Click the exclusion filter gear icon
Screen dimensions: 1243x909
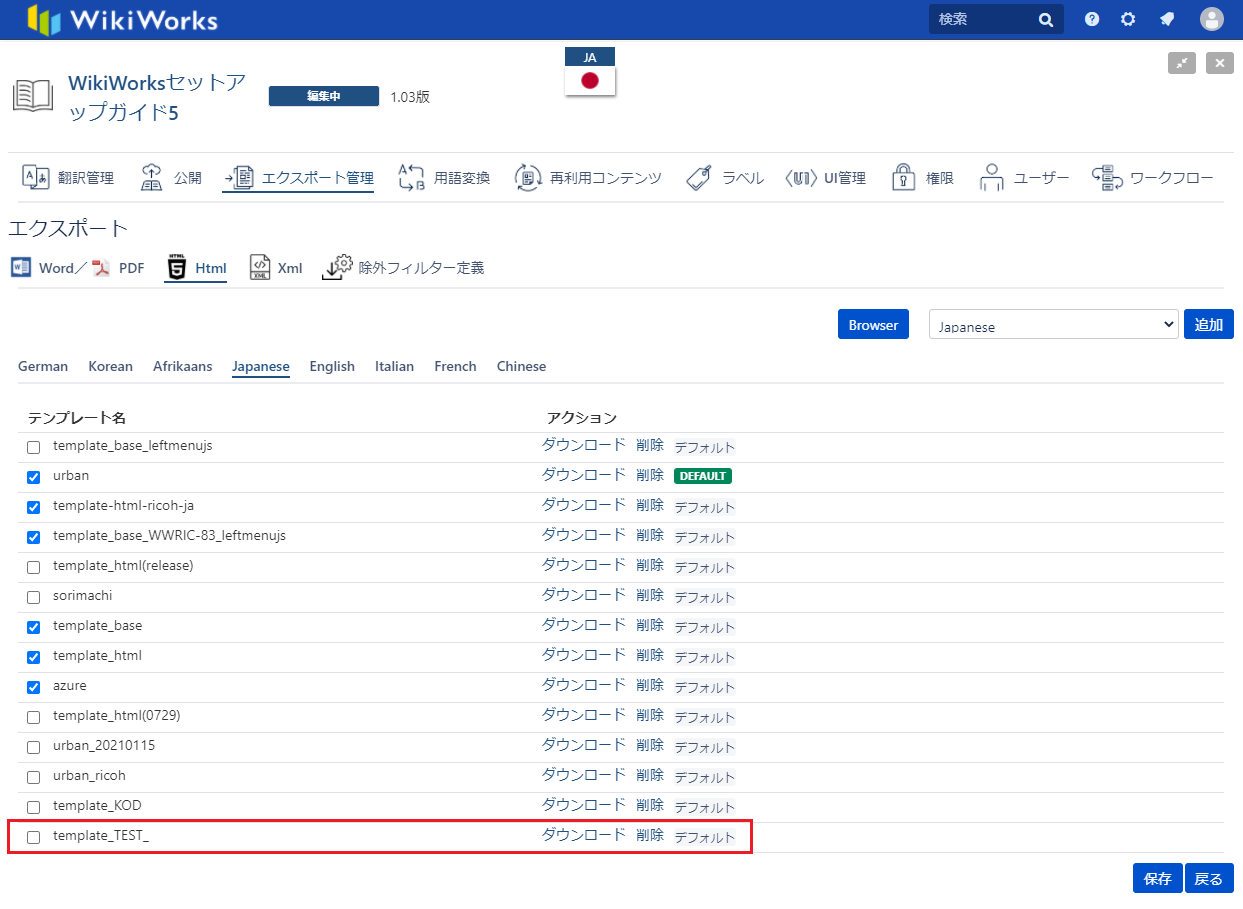point(338,267)
